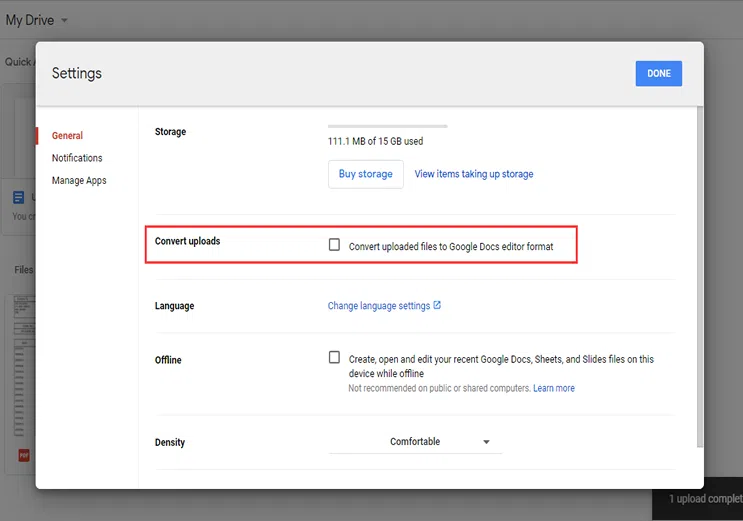The width and height of the screenshot is (743, 521).
Task: Click the blue DONE button
Action: [x=659, y=73]
